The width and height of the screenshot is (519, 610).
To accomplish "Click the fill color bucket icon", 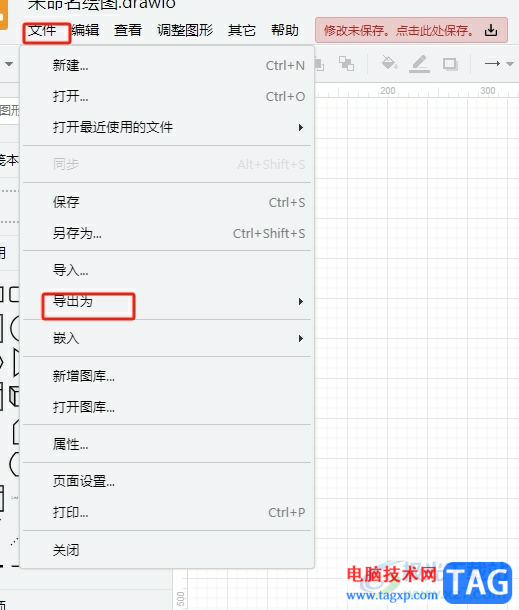I will (x=389, y=63).
